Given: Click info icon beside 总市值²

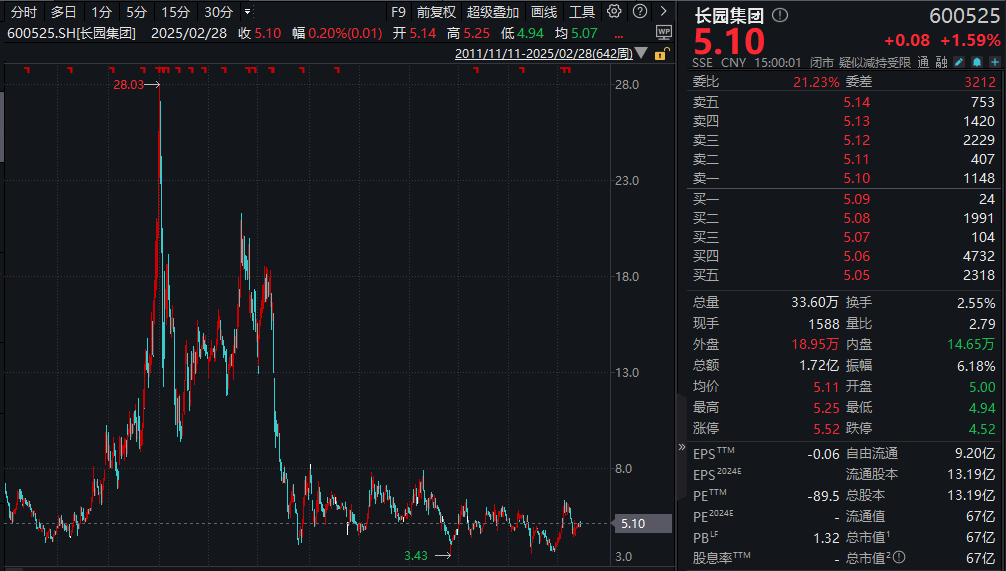Looking at the screenshot, I should pos(898,557).
